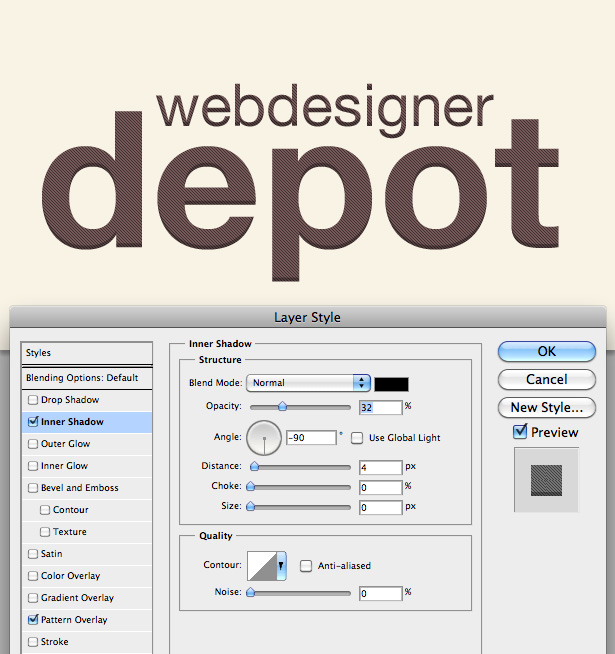Viewport: 615px width, 654px height.
Task: Uncheck the Preview checkbox
Action: pyautogui.click(x=520, y=432)
